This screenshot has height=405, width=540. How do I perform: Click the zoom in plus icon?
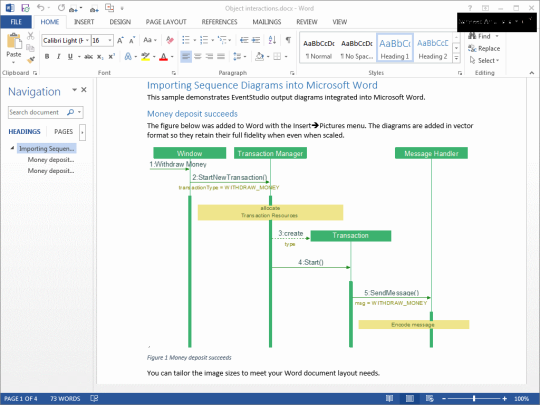point(505,398)
